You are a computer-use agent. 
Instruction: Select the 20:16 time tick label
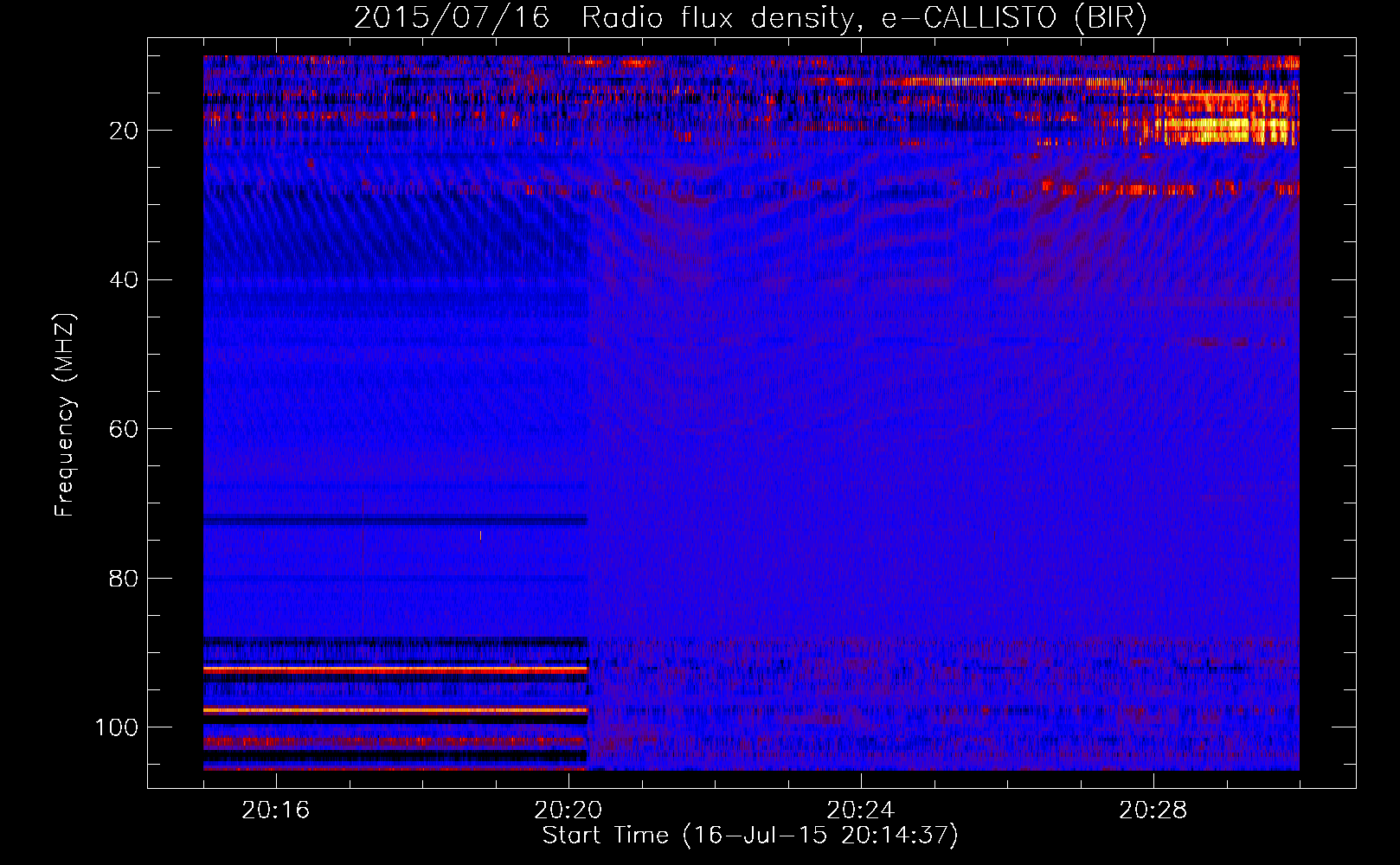275,811
